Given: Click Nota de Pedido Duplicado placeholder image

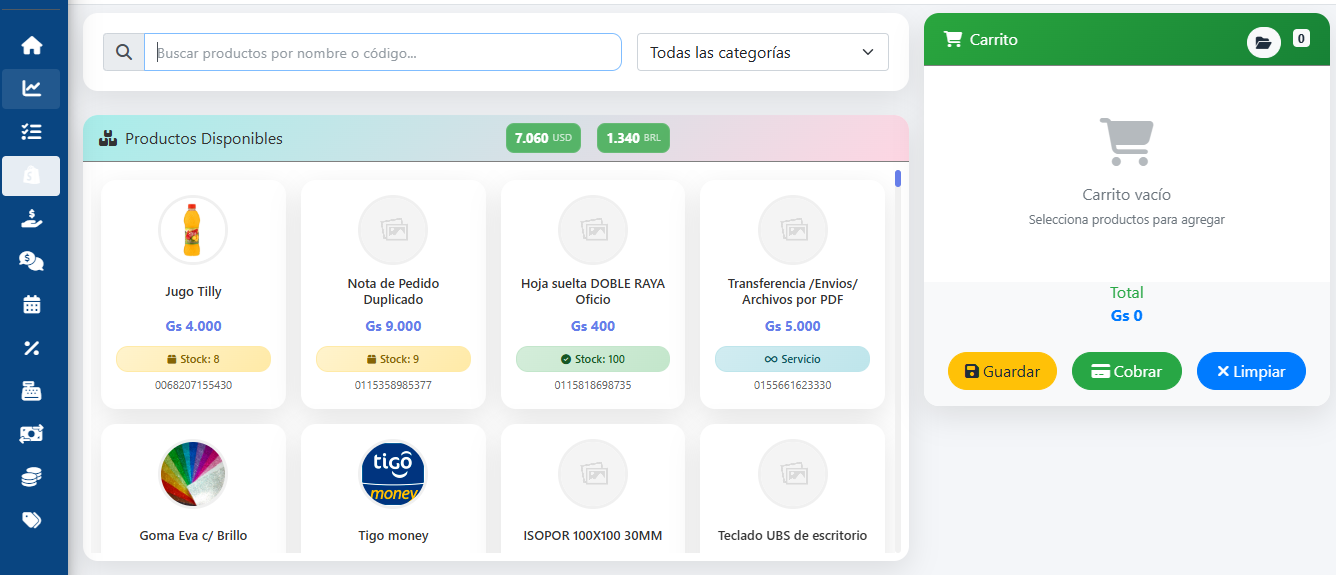Looking at the screenshot, I should pos(393,230).
